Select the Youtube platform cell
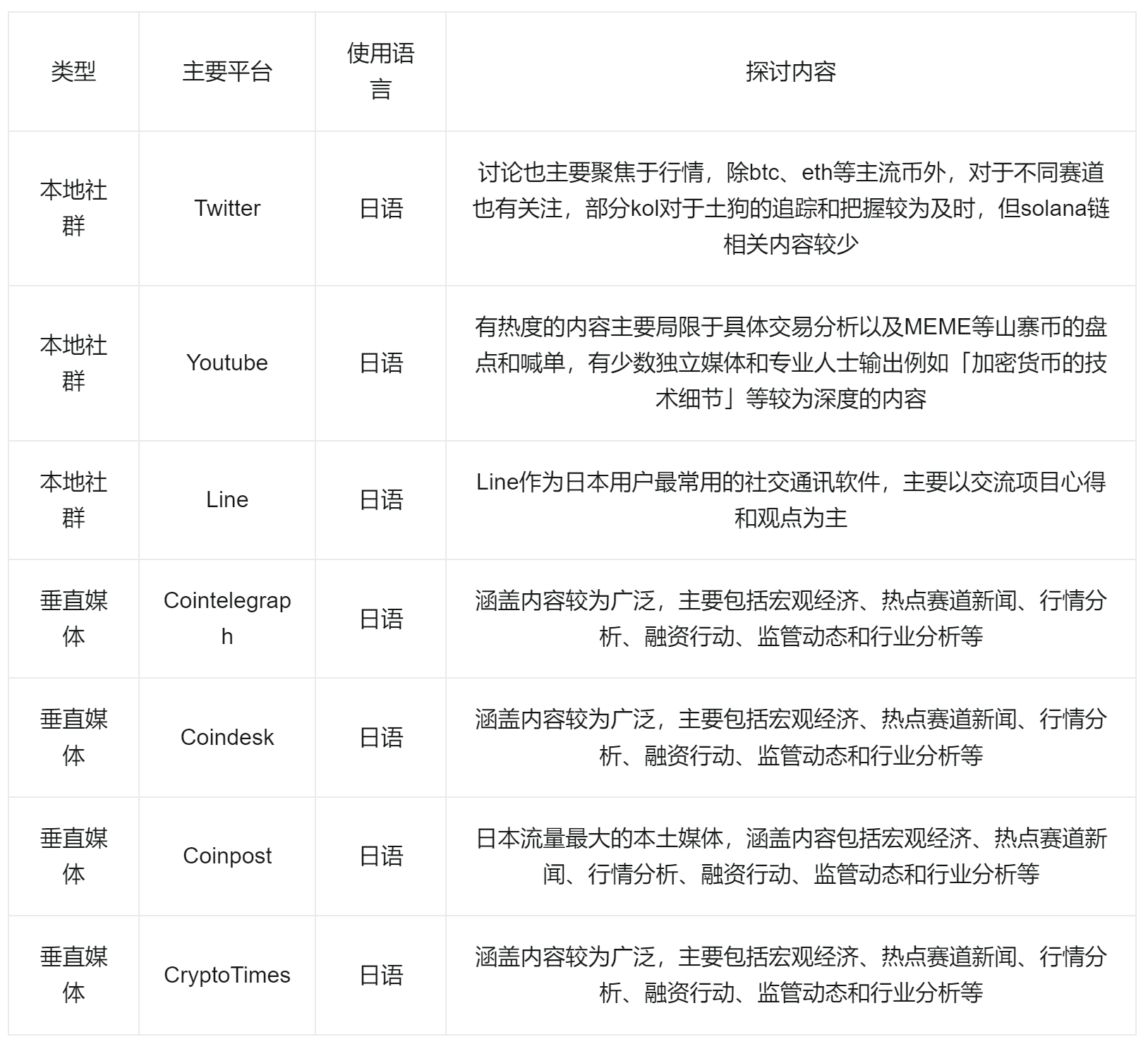The height and width of the screenshot is (1044, 1148). 227,363
